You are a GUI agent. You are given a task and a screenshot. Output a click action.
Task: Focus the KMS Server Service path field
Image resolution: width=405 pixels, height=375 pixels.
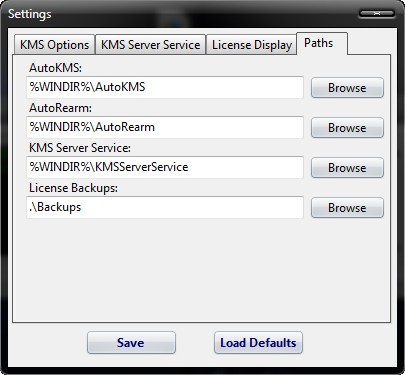(165, 167)
